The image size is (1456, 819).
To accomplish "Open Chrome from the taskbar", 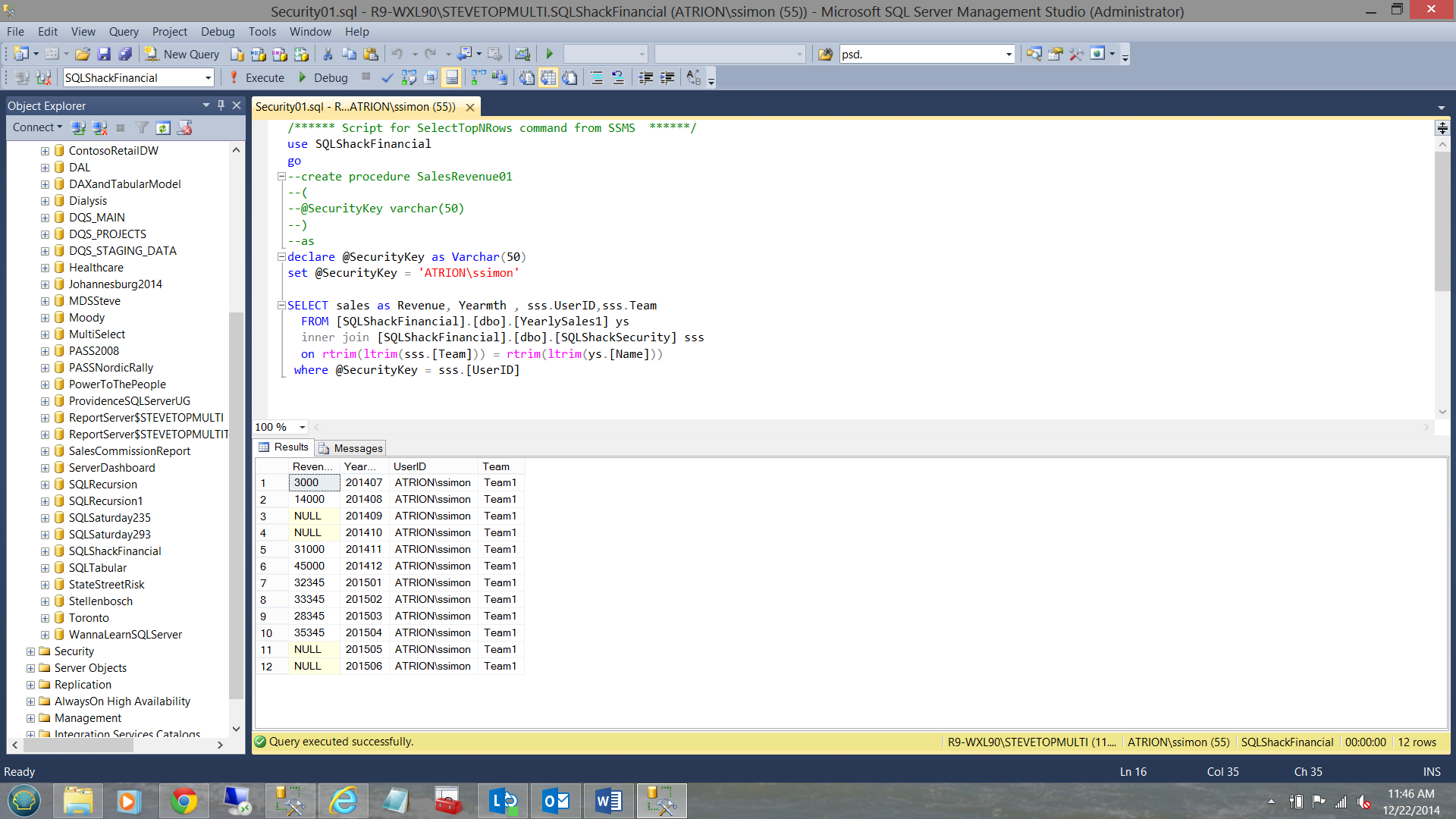I will coord(183,802).
